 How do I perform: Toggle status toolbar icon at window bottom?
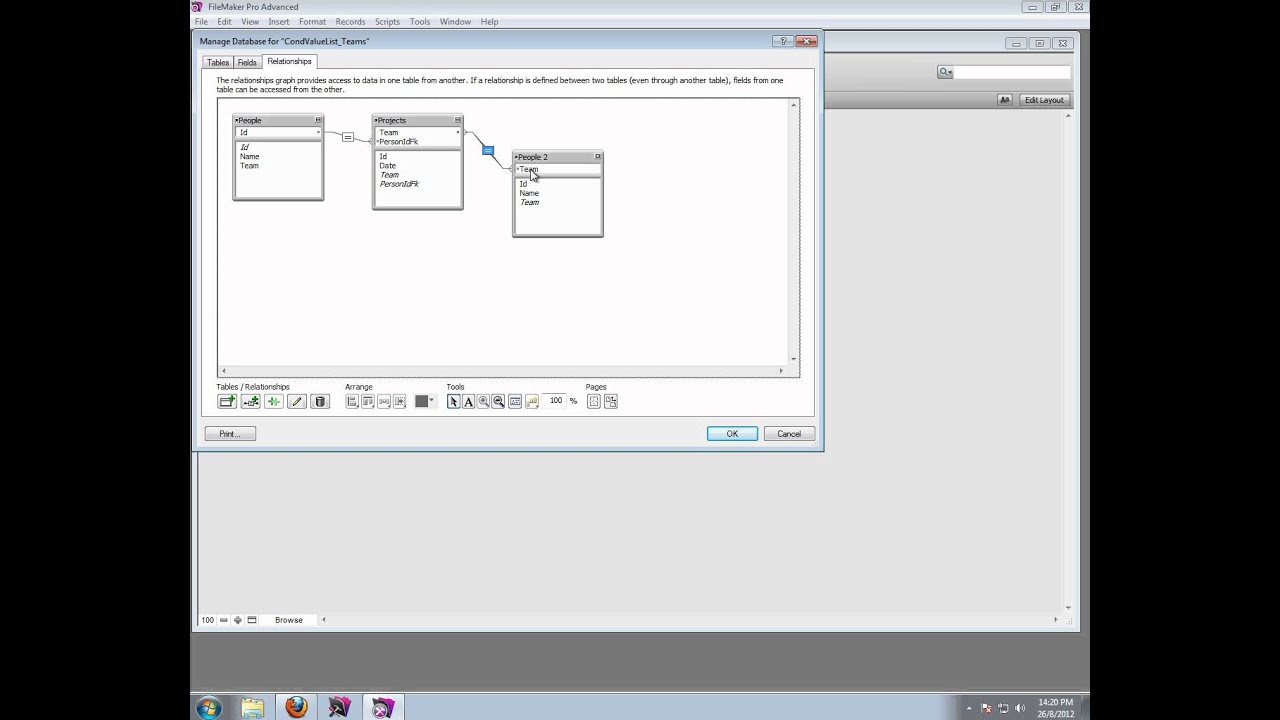point(252,620)
